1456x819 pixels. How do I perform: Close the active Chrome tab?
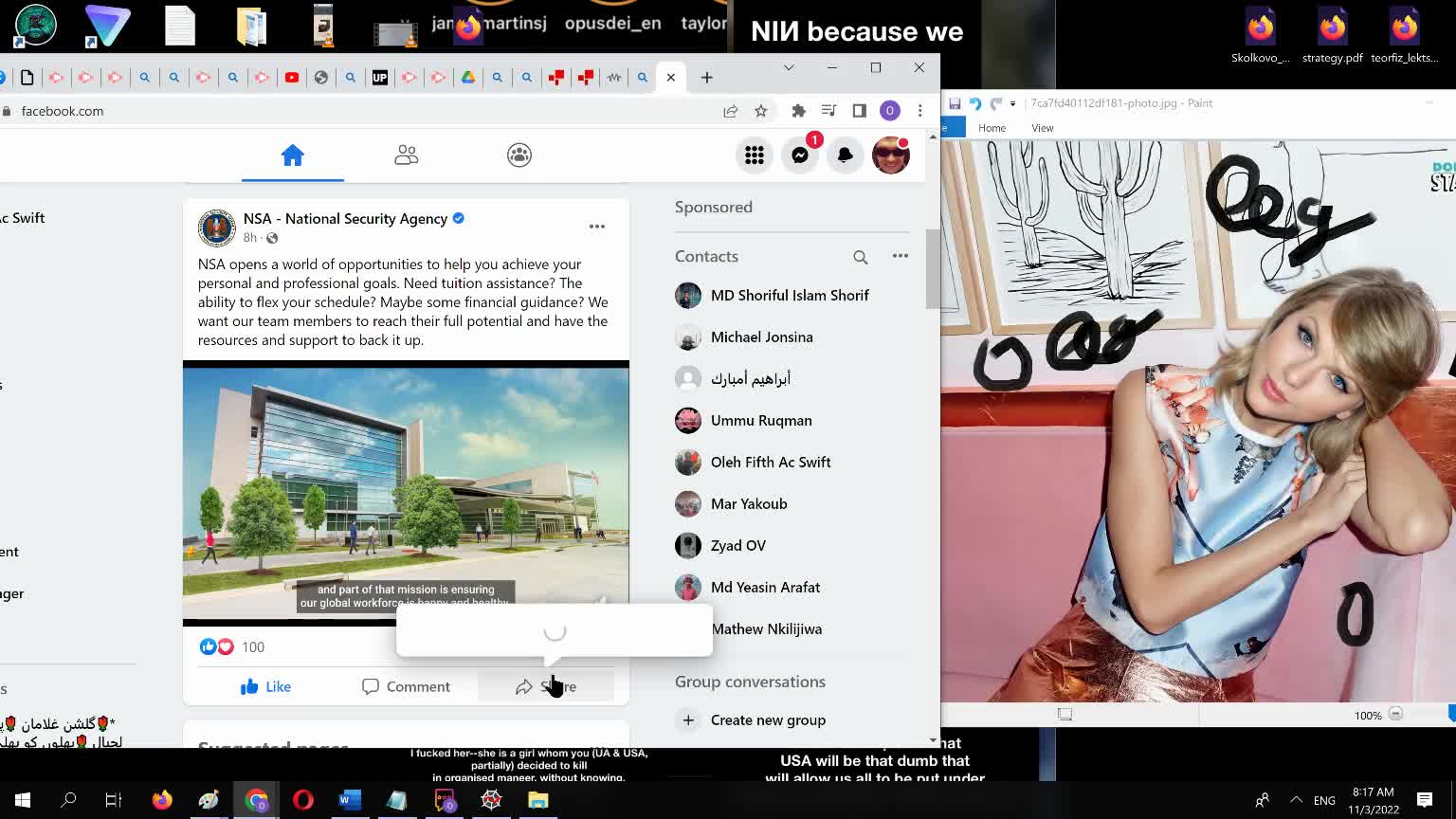click(x=671, y=78)
